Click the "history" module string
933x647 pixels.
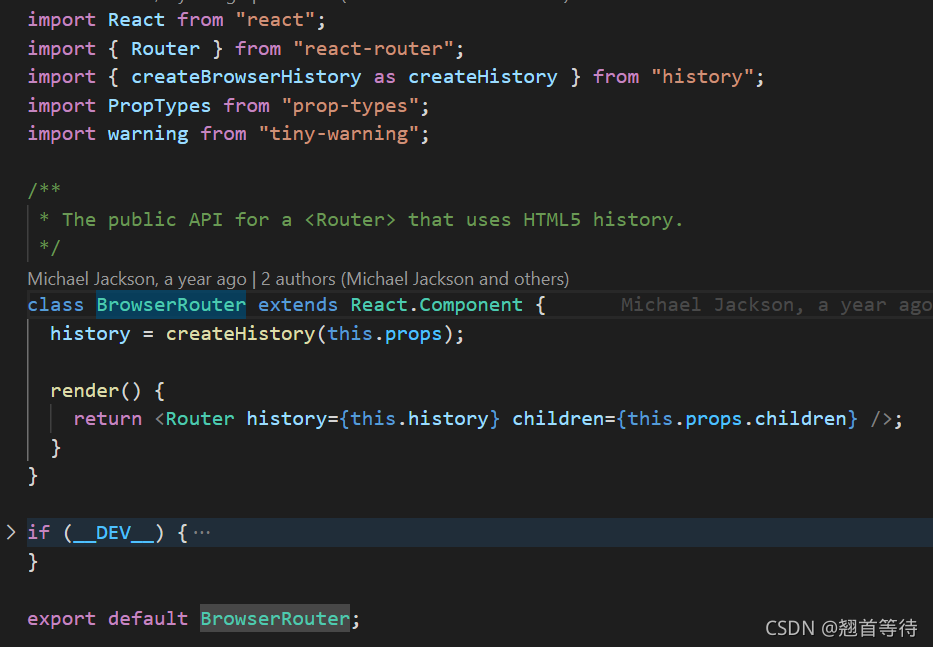[702, 77]
